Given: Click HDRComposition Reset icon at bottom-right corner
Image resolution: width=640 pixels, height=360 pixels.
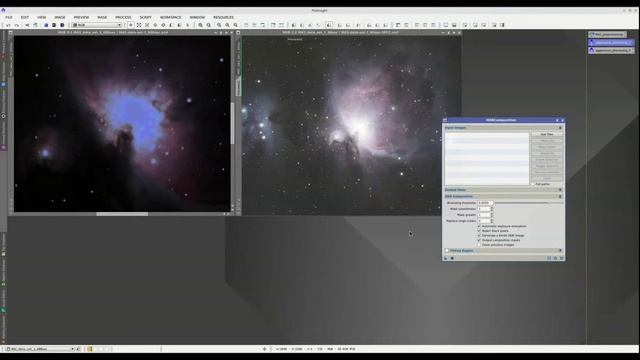Looking at the screenshot, I should (562, 258).
